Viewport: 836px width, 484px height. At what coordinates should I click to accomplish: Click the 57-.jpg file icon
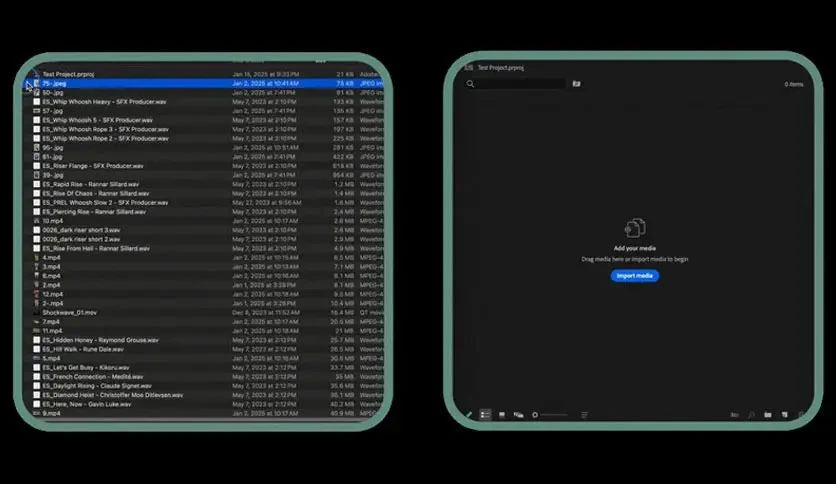37,111
